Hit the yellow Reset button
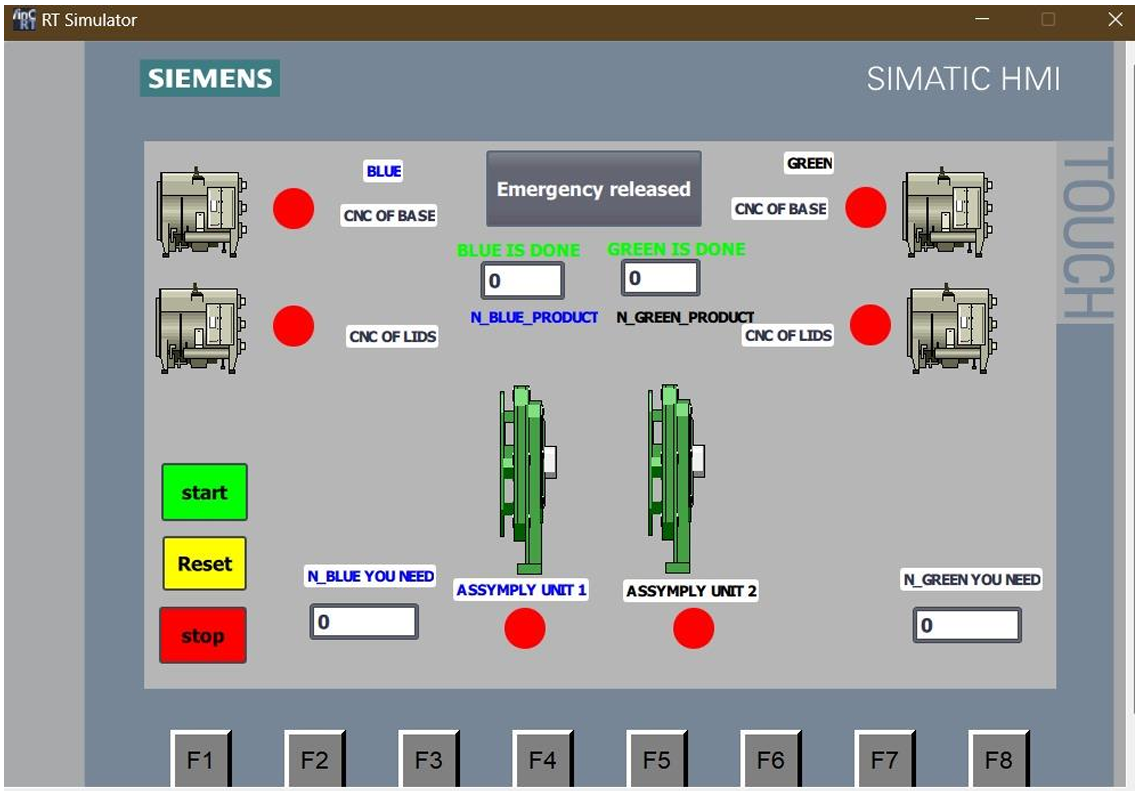 click(x=204, y=563)
